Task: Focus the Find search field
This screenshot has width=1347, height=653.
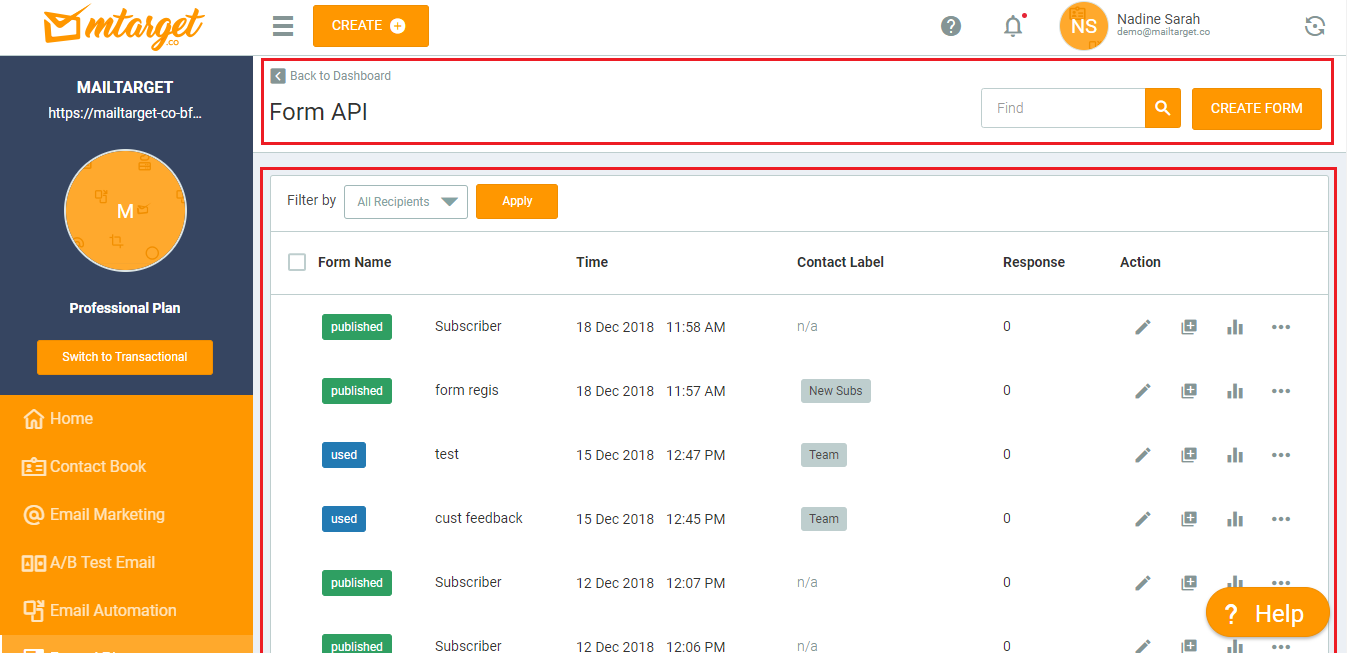Action: coord(1063,108)
